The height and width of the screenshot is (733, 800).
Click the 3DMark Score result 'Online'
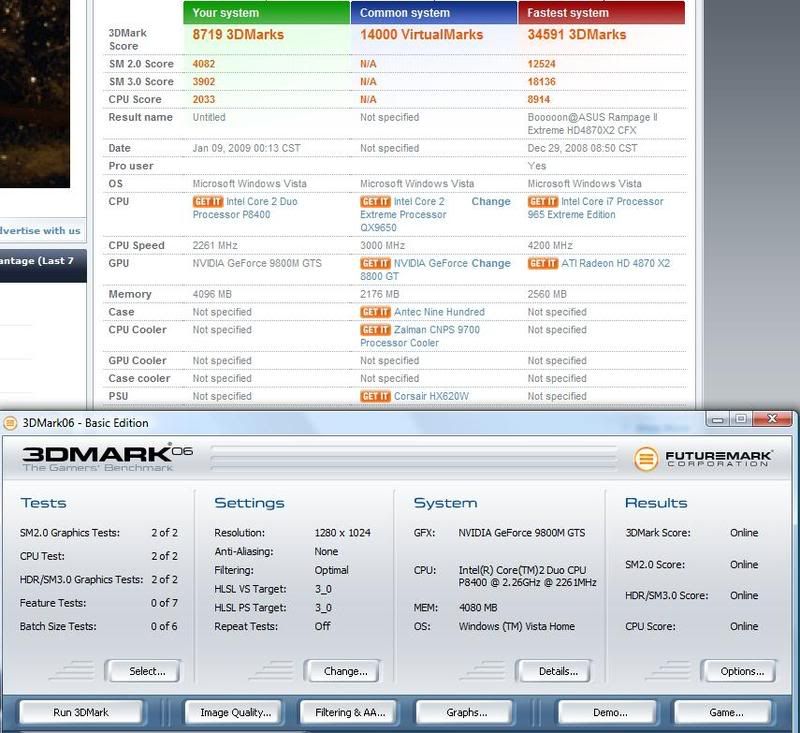(744, 533)
